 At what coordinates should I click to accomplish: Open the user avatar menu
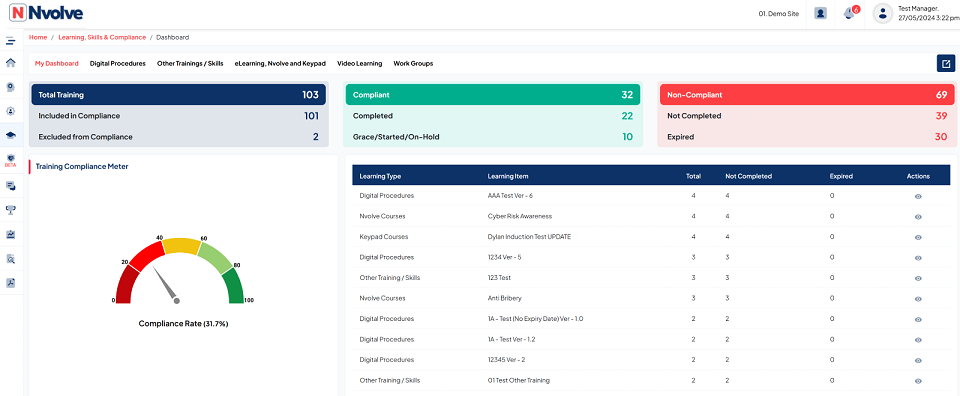point(882,13)
